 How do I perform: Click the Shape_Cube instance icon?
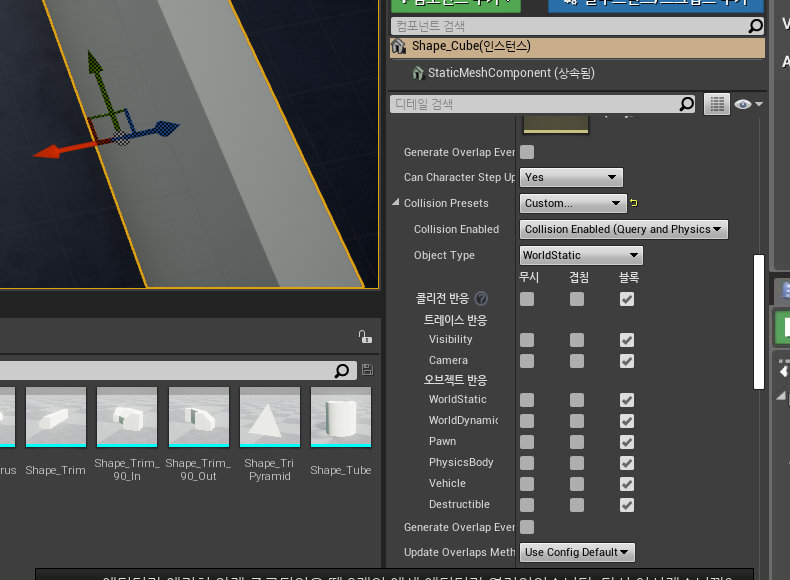click(x=399, y=46)
